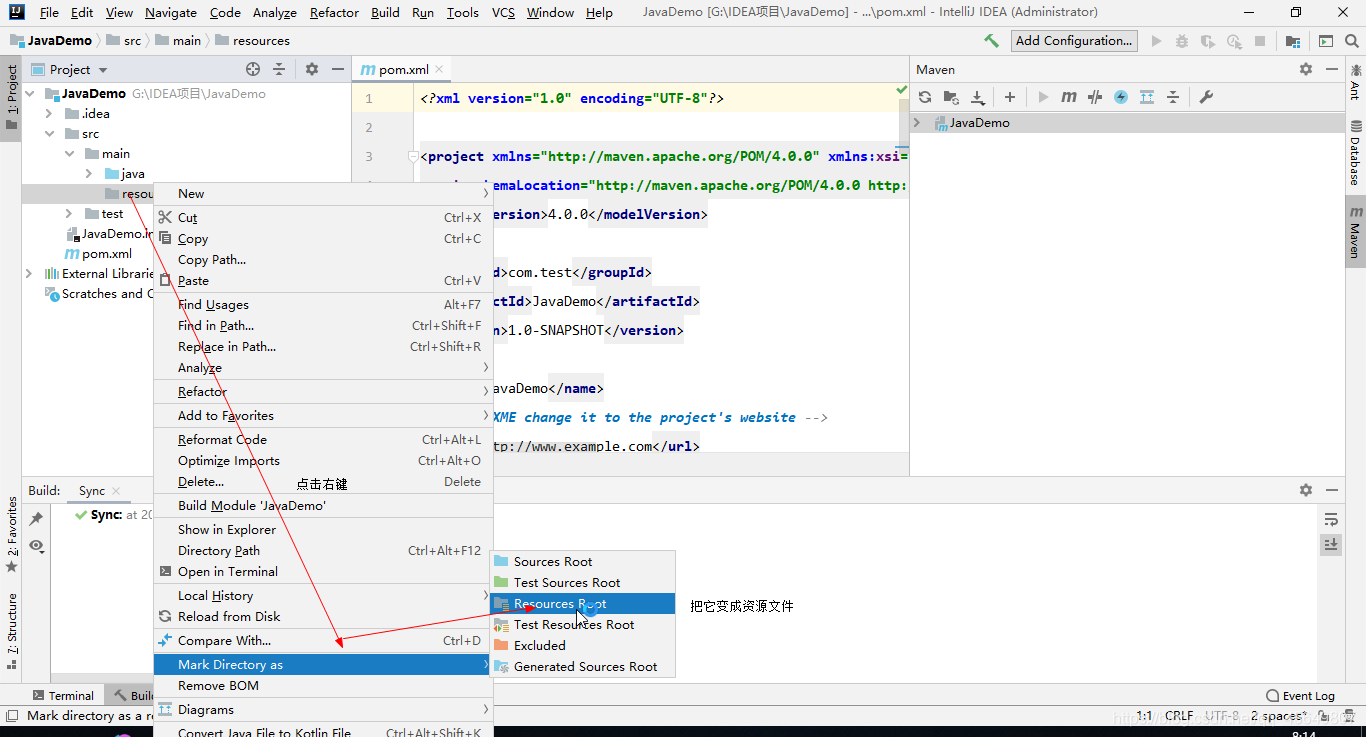Collapse JavaDemo root in Project tree
The height and width of the screenshot is (737, 1366).
point(30,93)
